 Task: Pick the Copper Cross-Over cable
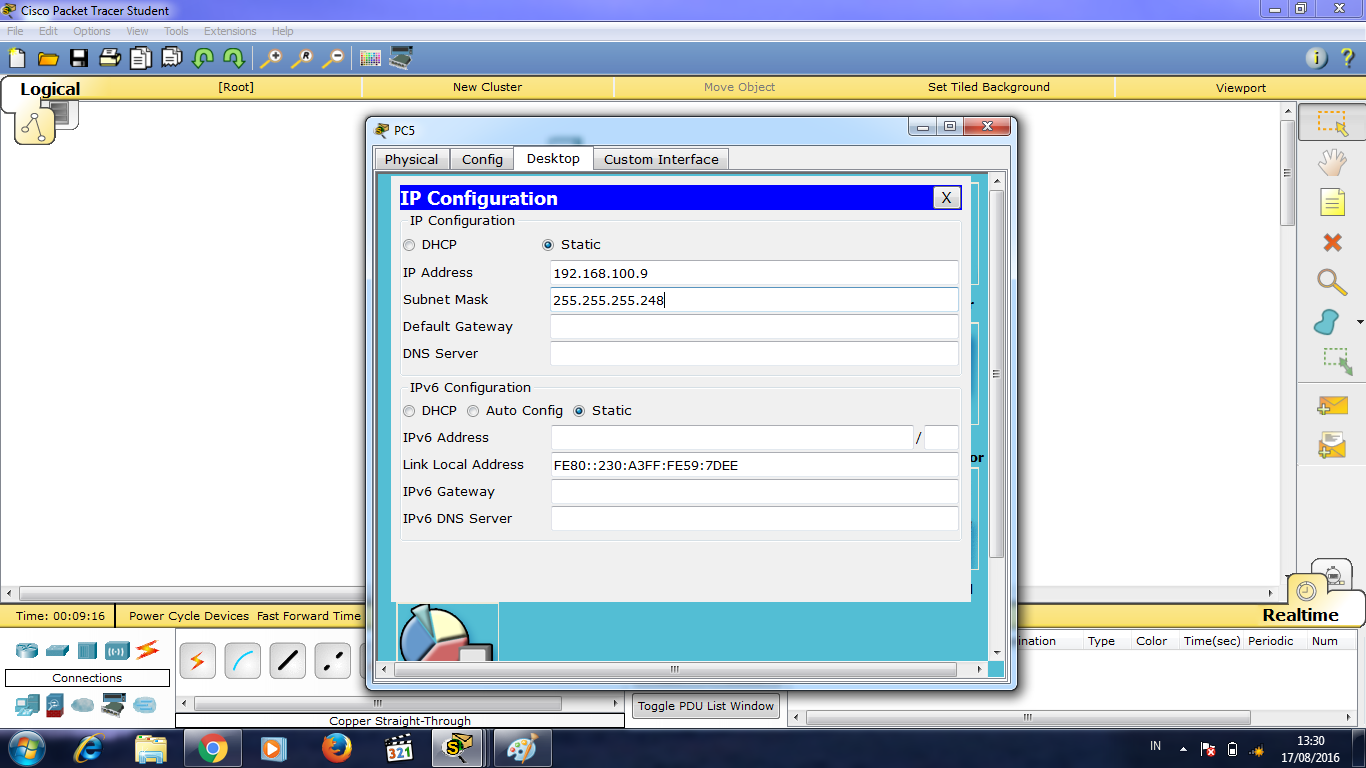332,661
